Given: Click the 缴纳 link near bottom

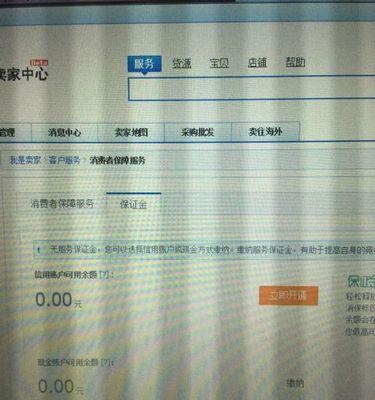Looking at the screenshot, I should click(x=295, y=384).
